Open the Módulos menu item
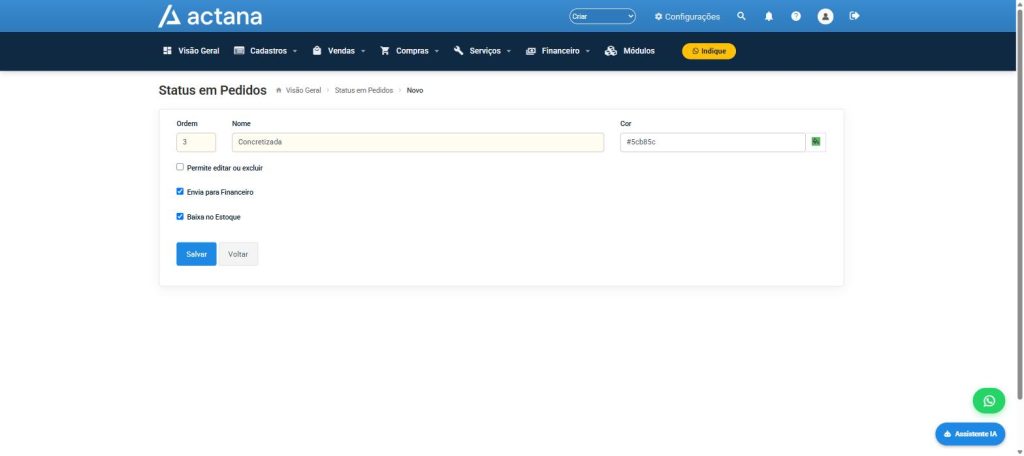 tap(630, 51)
